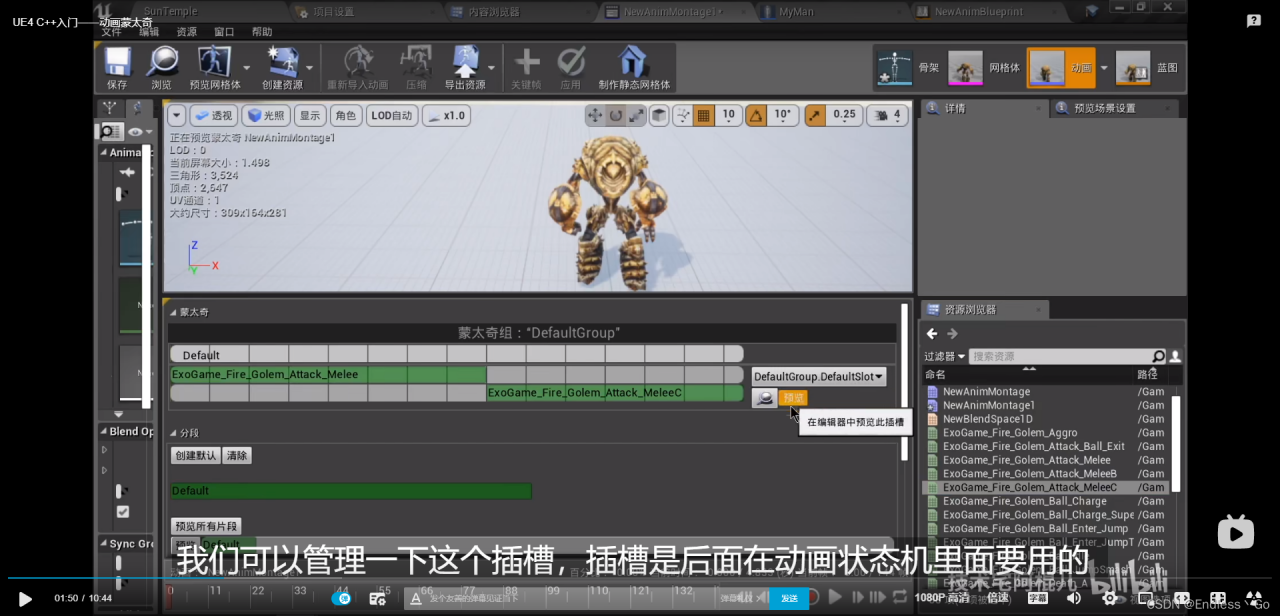Click the find-in-browser magnifier icon beside 预览
The height and width of the screenshot is (616, 1280).
coord(764,398)
